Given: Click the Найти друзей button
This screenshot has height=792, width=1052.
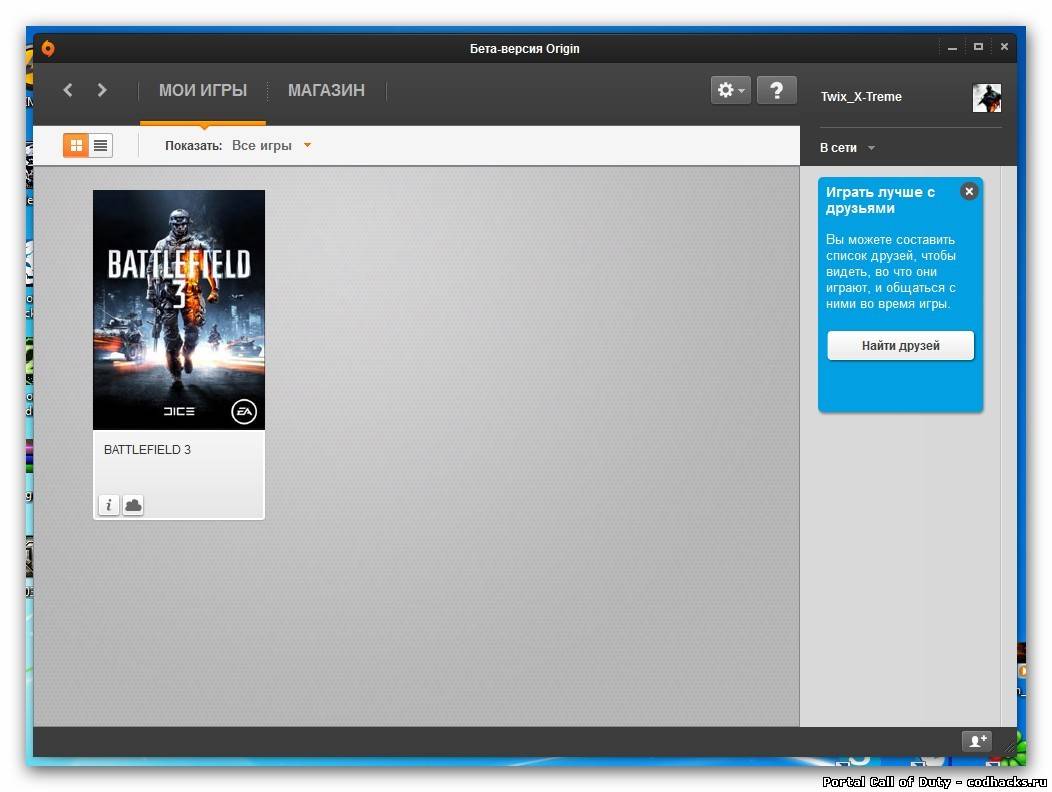Looking at the screenshot, I should [x=900, y=346].
